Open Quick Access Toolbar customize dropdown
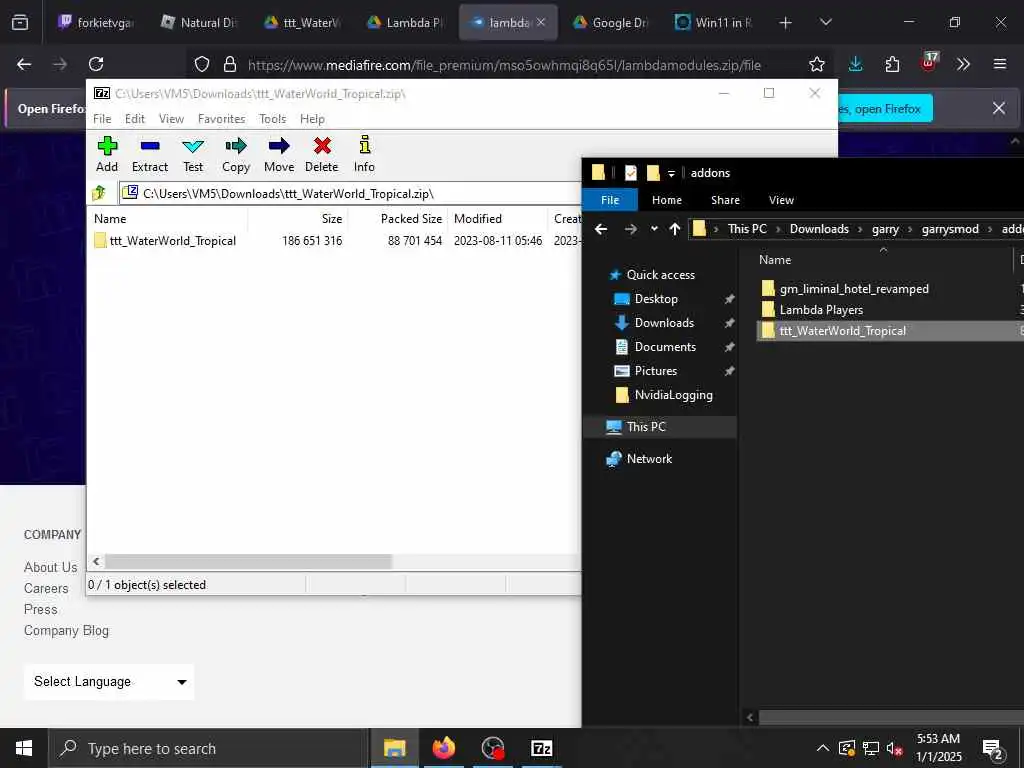The height and width of the screenshot is (768, 1024). pos(671,173)
